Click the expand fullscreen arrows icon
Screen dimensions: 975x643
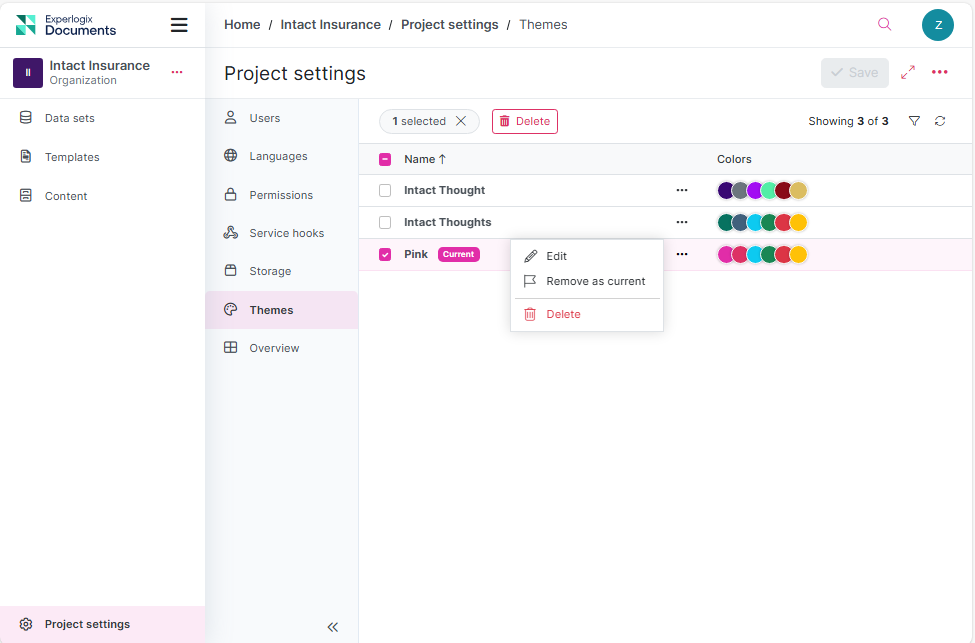pyautogui.click(x=908, y=73)
